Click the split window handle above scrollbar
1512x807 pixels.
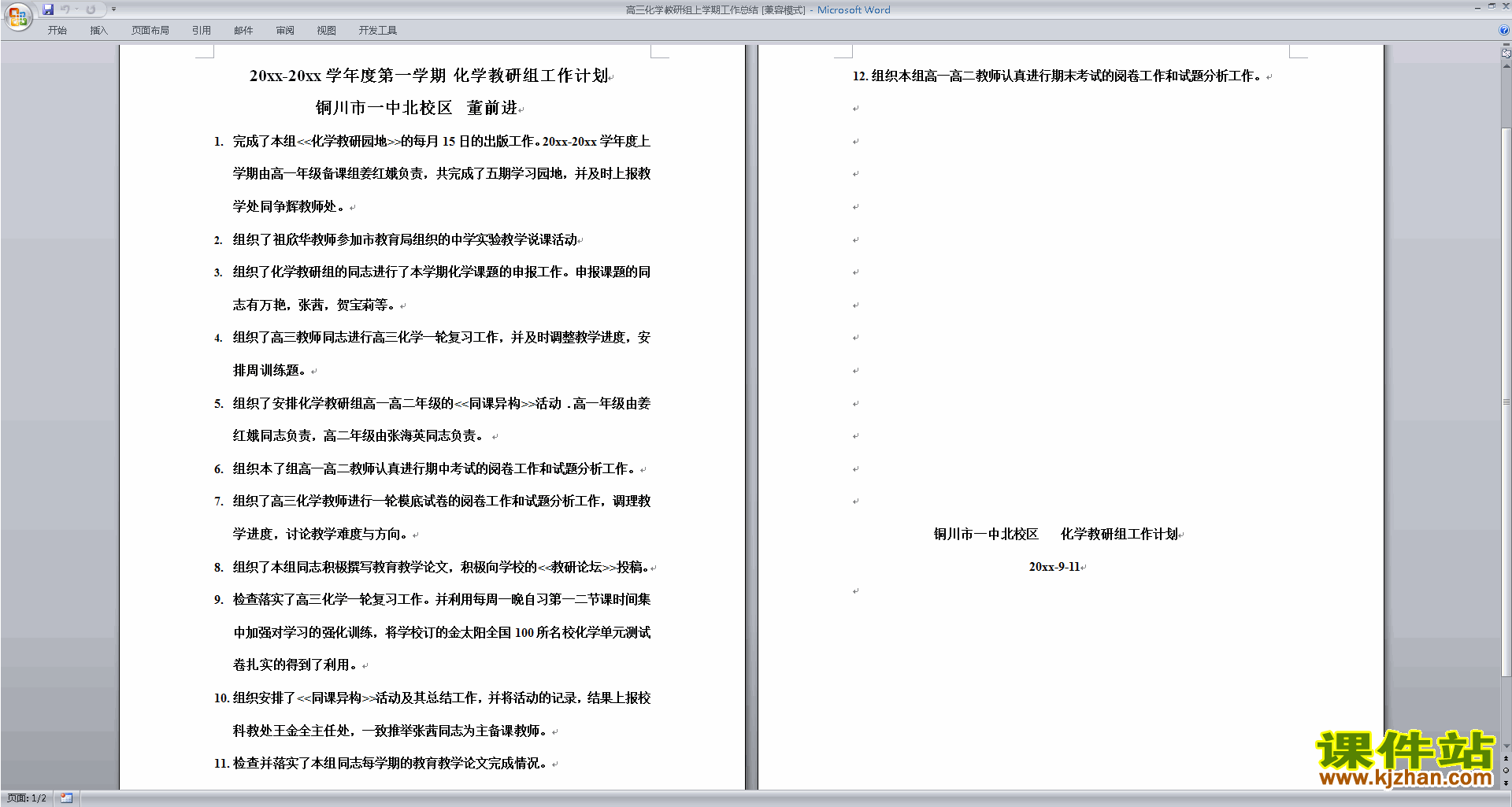[x=1506, y=45]
